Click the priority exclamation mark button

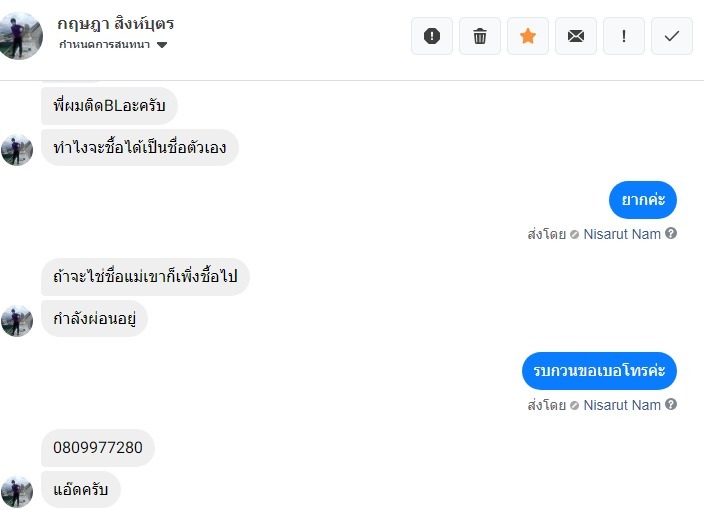click(x=624, y=36)
